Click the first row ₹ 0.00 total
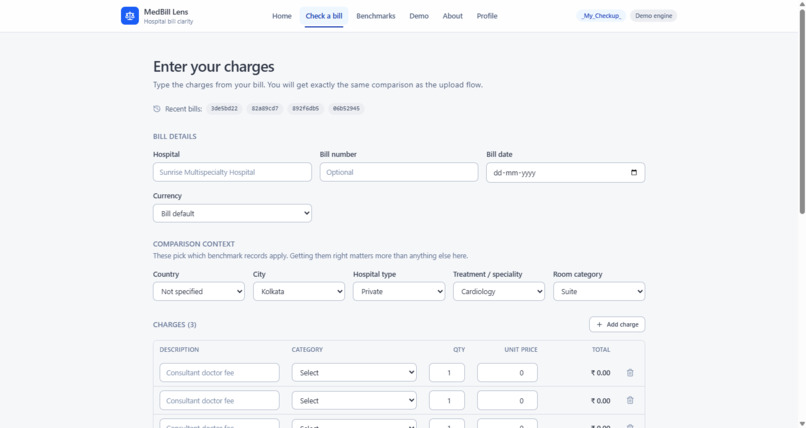 coord(600,373)
